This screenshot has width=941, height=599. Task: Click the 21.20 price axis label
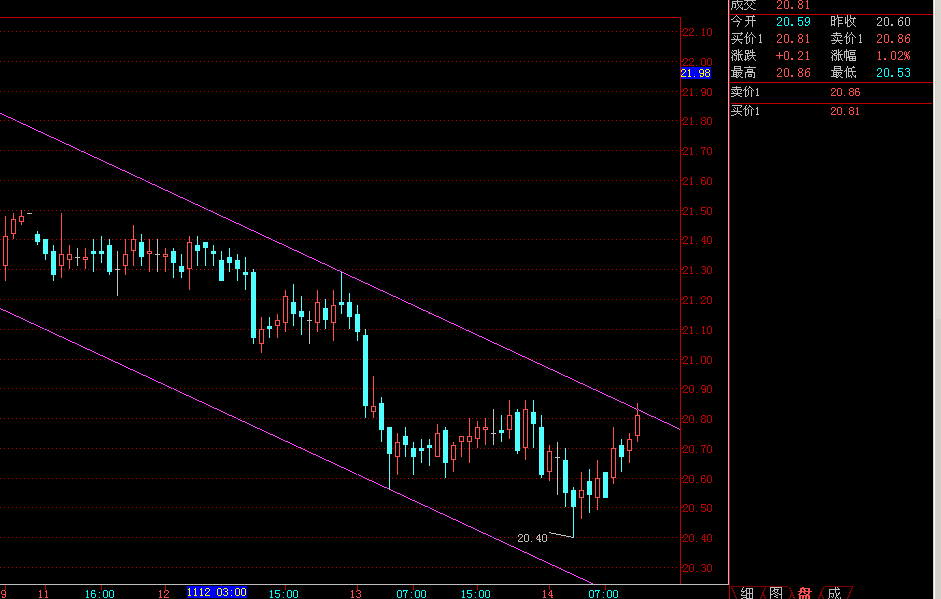pyautogui.click(x=697, y=300)
